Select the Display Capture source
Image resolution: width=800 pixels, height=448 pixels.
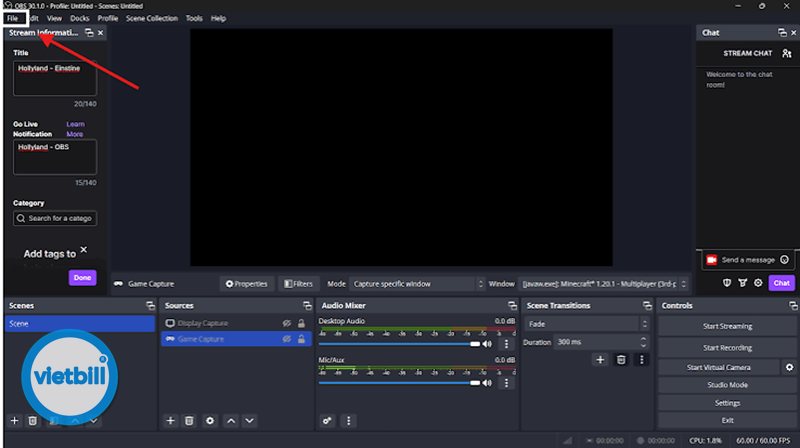tap(236, 323)
